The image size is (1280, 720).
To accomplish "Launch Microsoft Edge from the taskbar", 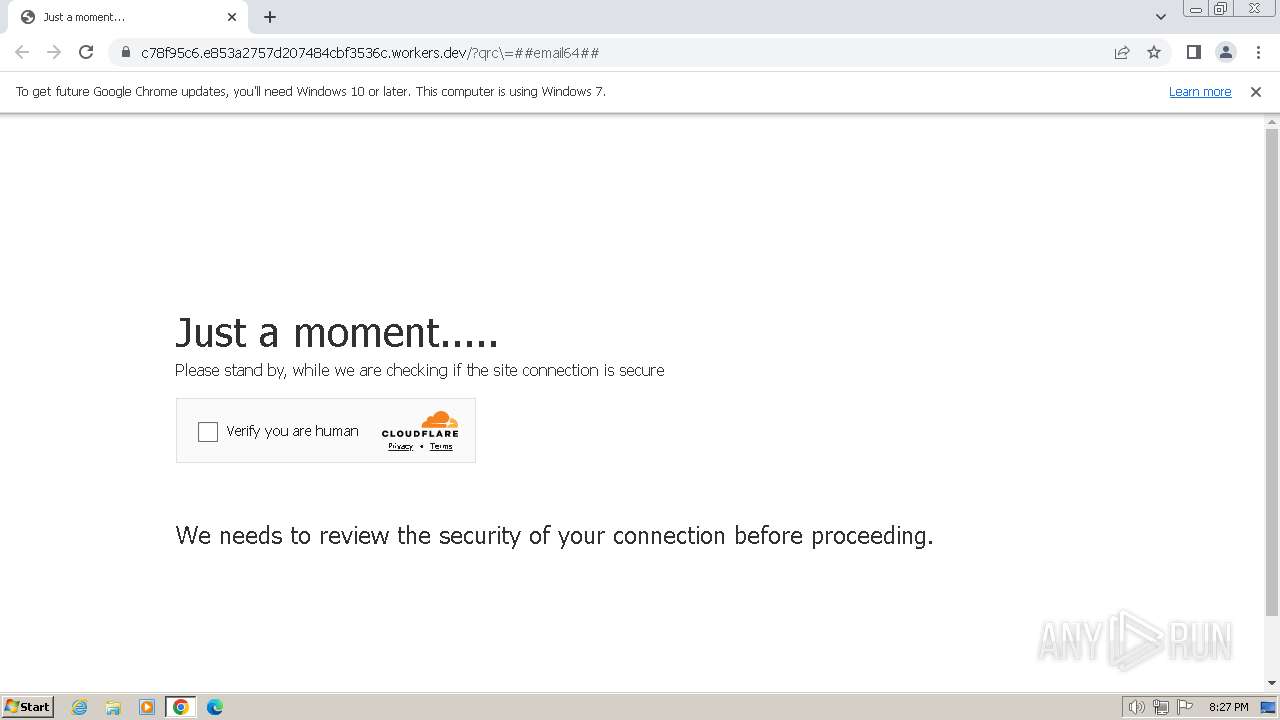I will [x=214, y=707].
